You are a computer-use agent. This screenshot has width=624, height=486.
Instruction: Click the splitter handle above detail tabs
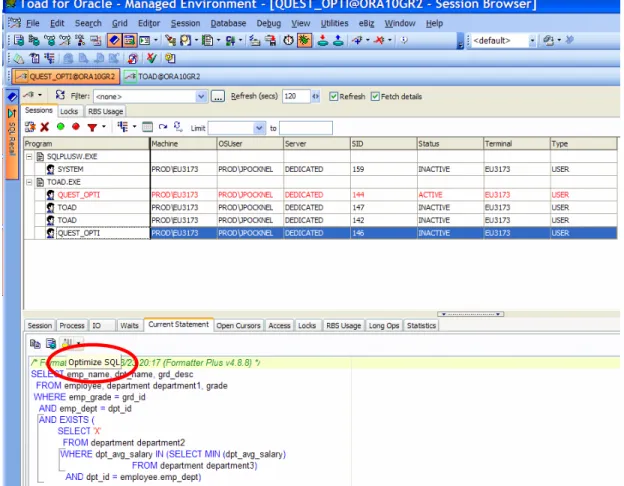coord(470,314)
